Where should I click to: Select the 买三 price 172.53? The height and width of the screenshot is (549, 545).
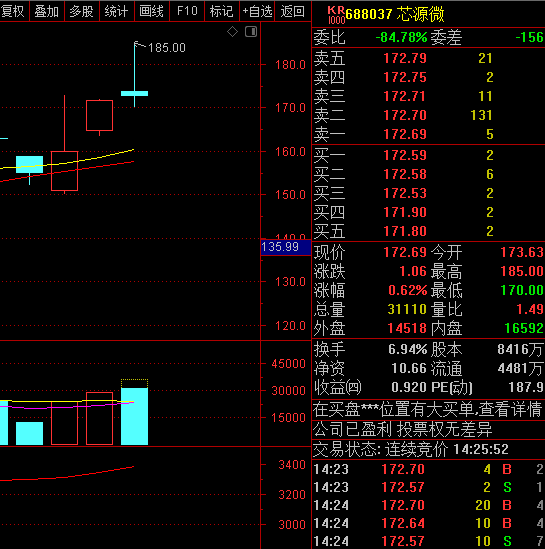click(405, 193)
